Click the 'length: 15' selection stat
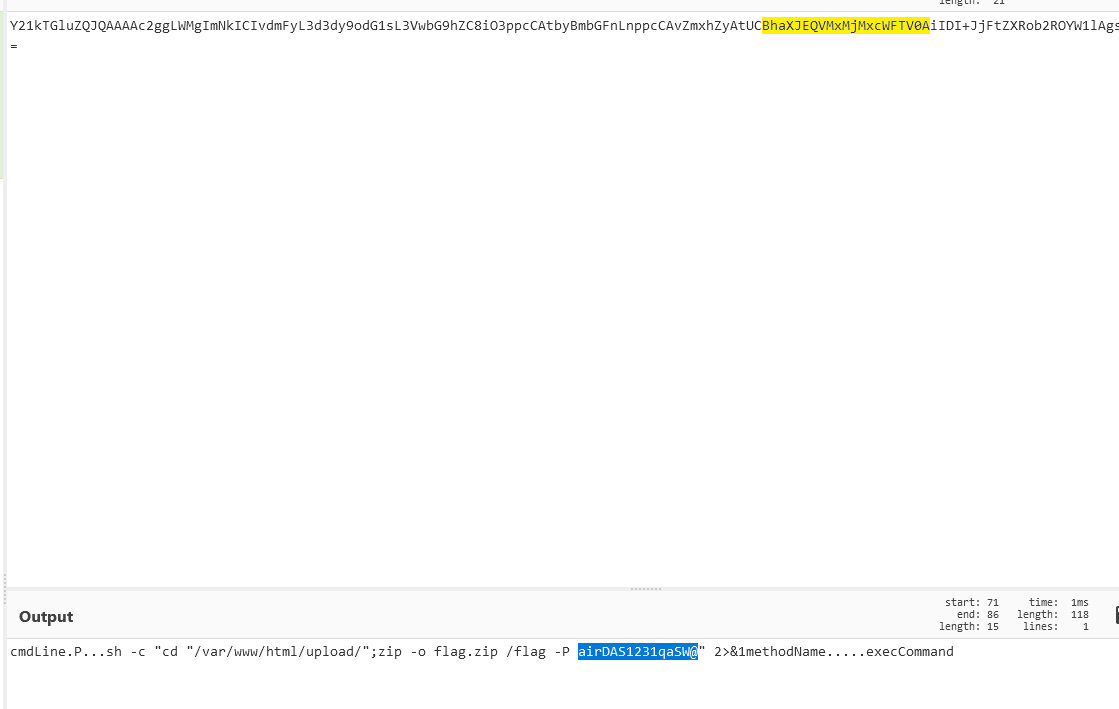 (x=968, y=627)
